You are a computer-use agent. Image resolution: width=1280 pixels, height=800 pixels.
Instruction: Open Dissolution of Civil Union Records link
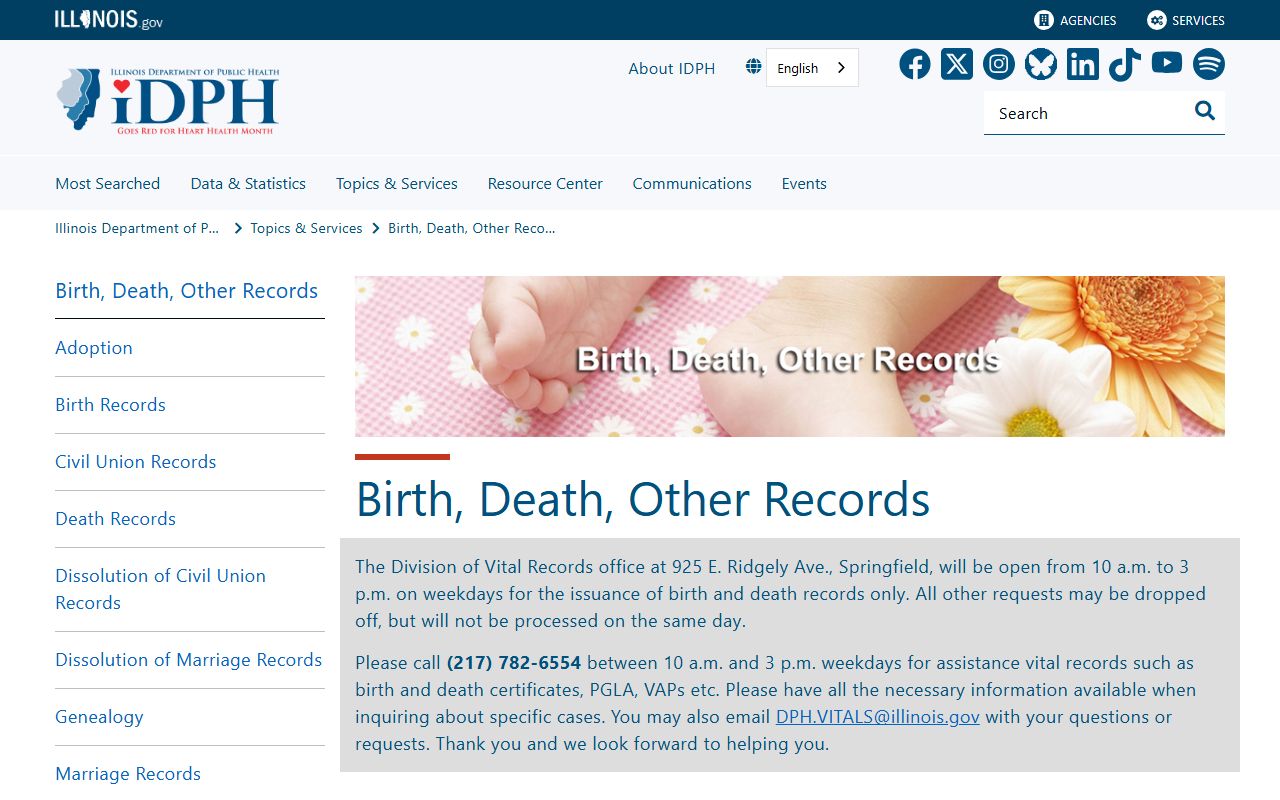tap(160, 589)
